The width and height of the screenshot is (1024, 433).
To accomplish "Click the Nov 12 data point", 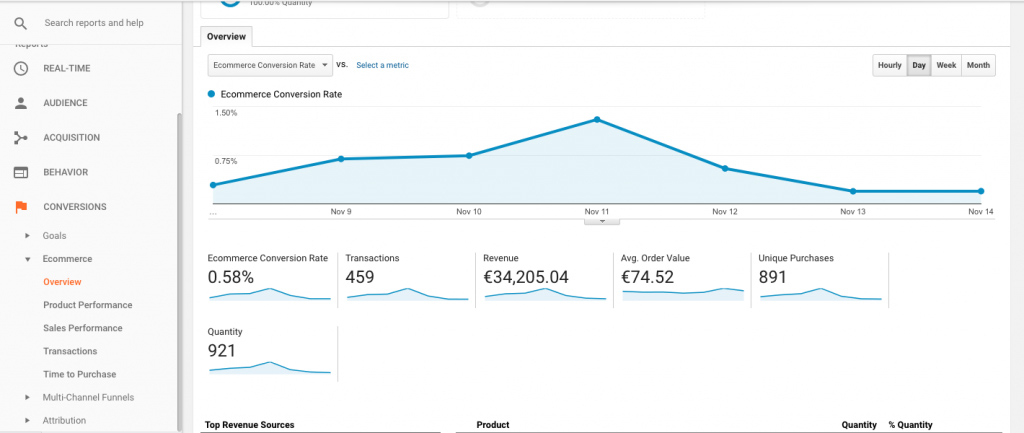I will click(725, 168).
